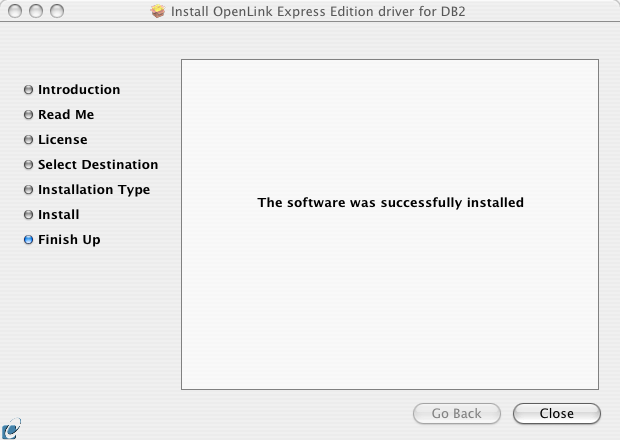Image resolution: width=620 pixels, height=440 pixels.
Task: Click the Go Back button
Action: pyautogui.click(x=457, y=414)
